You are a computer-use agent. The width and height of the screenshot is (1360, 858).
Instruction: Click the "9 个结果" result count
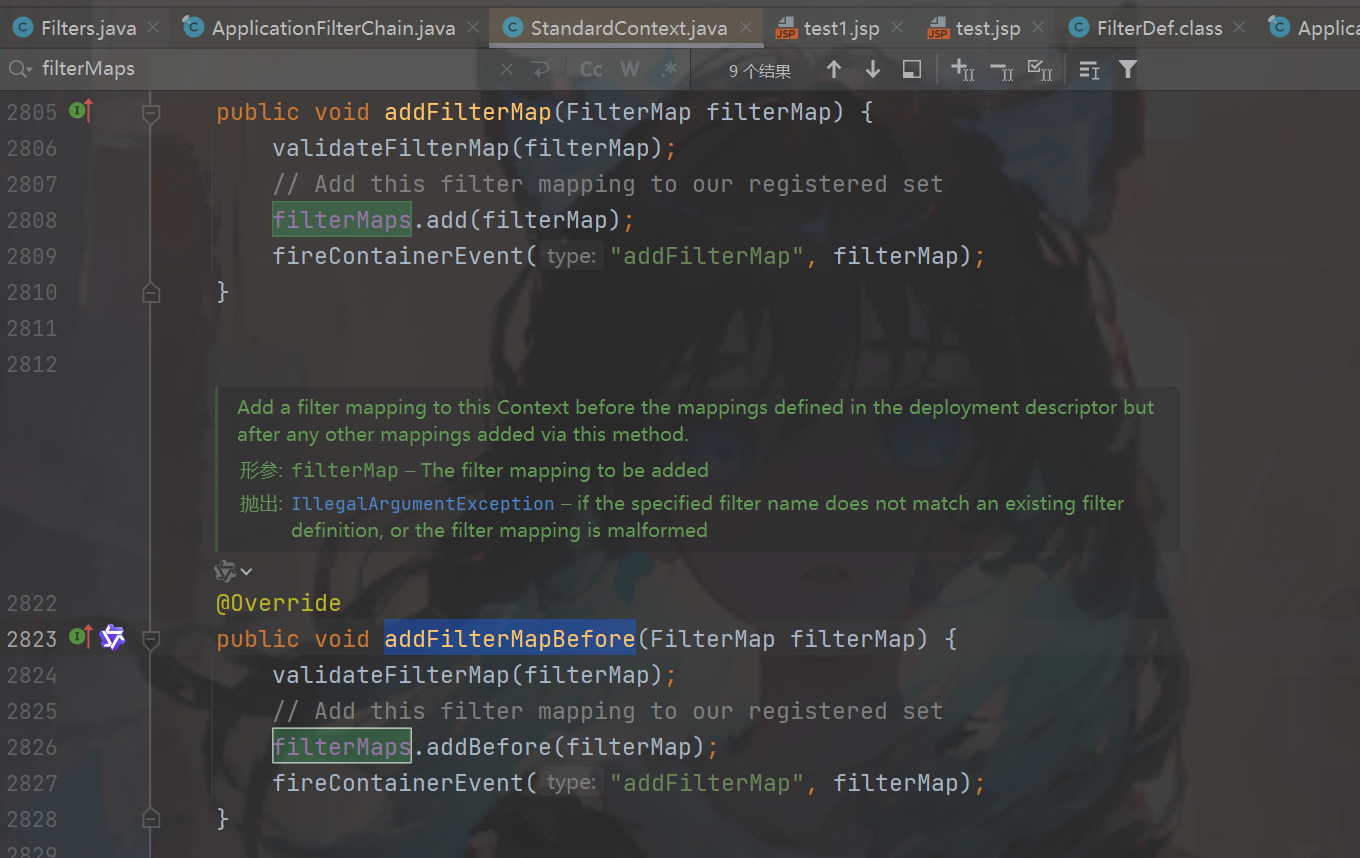click(x=760, y=71)
